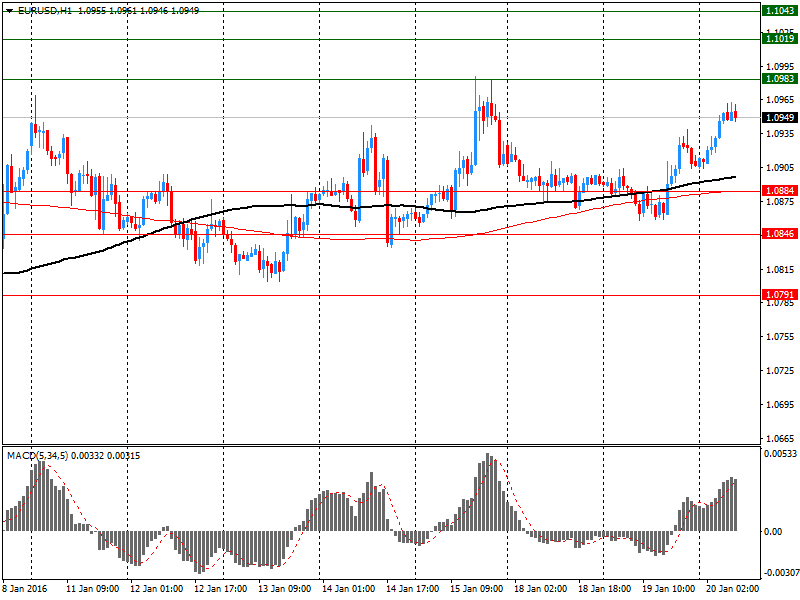The width and height of the screenshot is (800, 600).
Task: Click the 1.0755 price scale value
Action: point(780,337)
